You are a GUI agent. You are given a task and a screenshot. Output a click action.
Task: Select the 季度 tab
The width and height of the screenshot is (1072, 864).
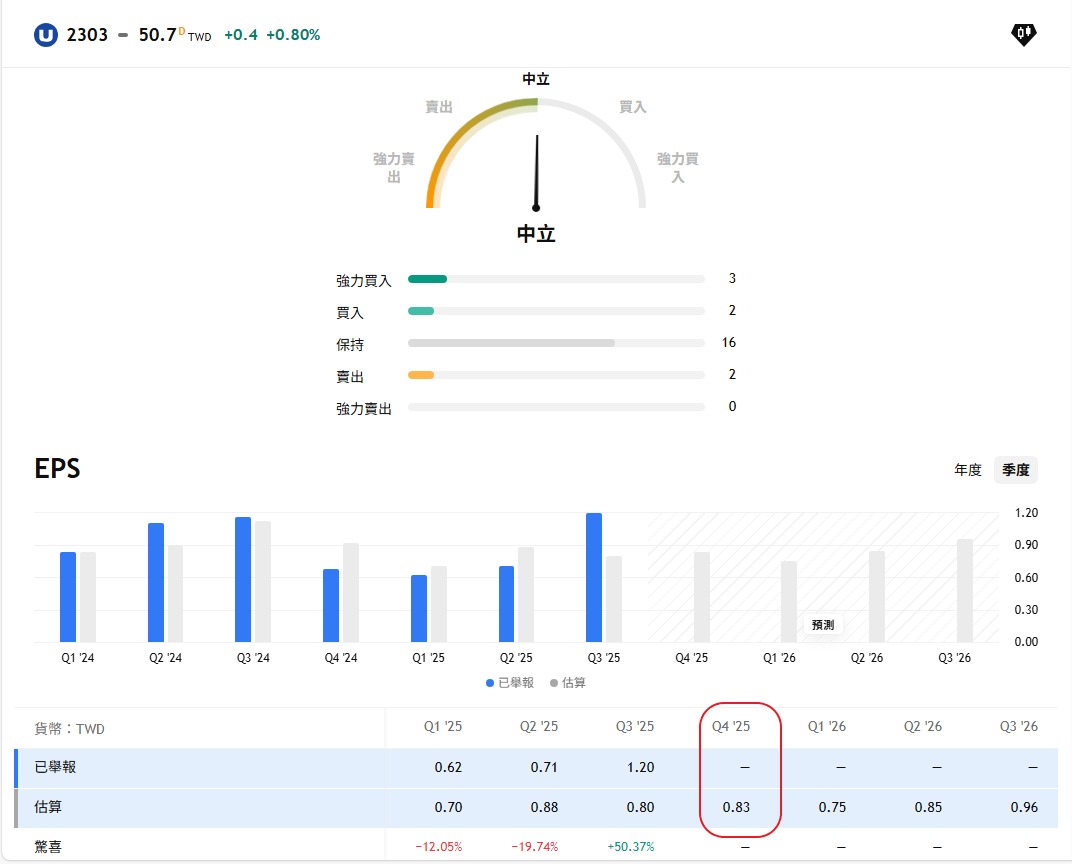1015,469
